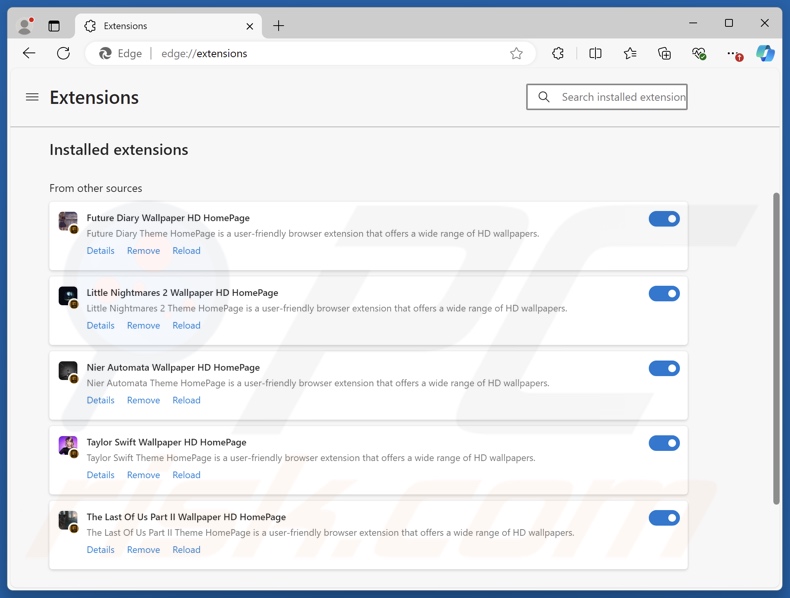790x598 pixels.
Task: Open a new tab with plus button
Action: tap(279, 26)
